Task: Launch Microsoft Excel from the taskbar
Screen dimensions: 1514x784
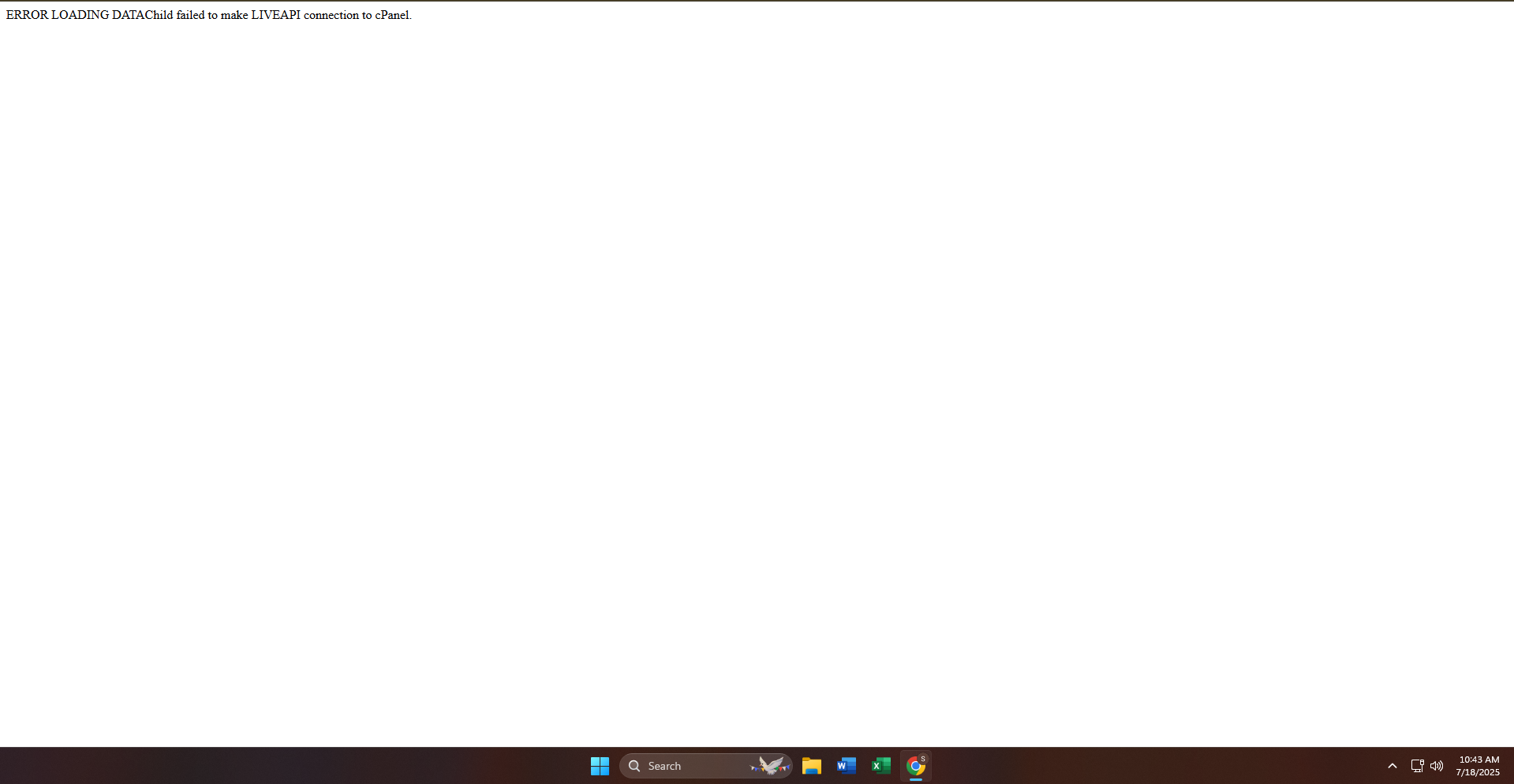Action: pyautogui.click(x=880, y=766)
